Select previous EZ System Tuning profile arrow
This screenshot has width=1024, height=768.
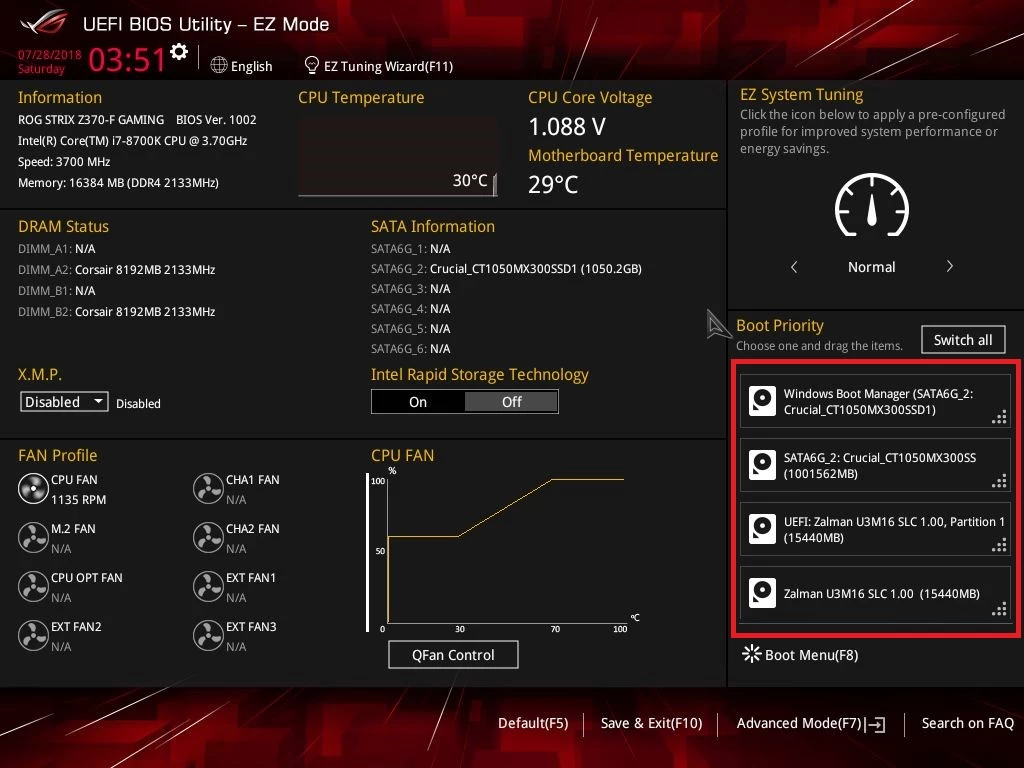point(794,266)
